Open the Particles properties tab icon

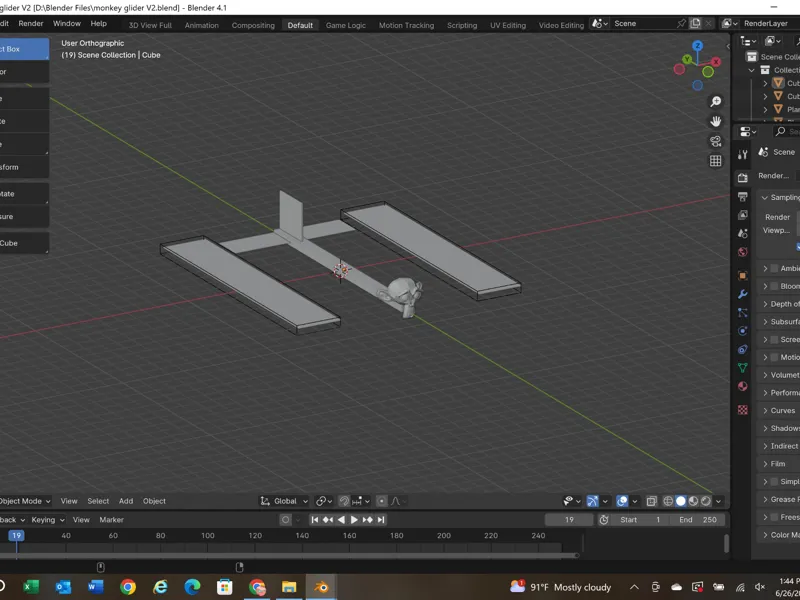pyautogui.click(x=742, y=313)
